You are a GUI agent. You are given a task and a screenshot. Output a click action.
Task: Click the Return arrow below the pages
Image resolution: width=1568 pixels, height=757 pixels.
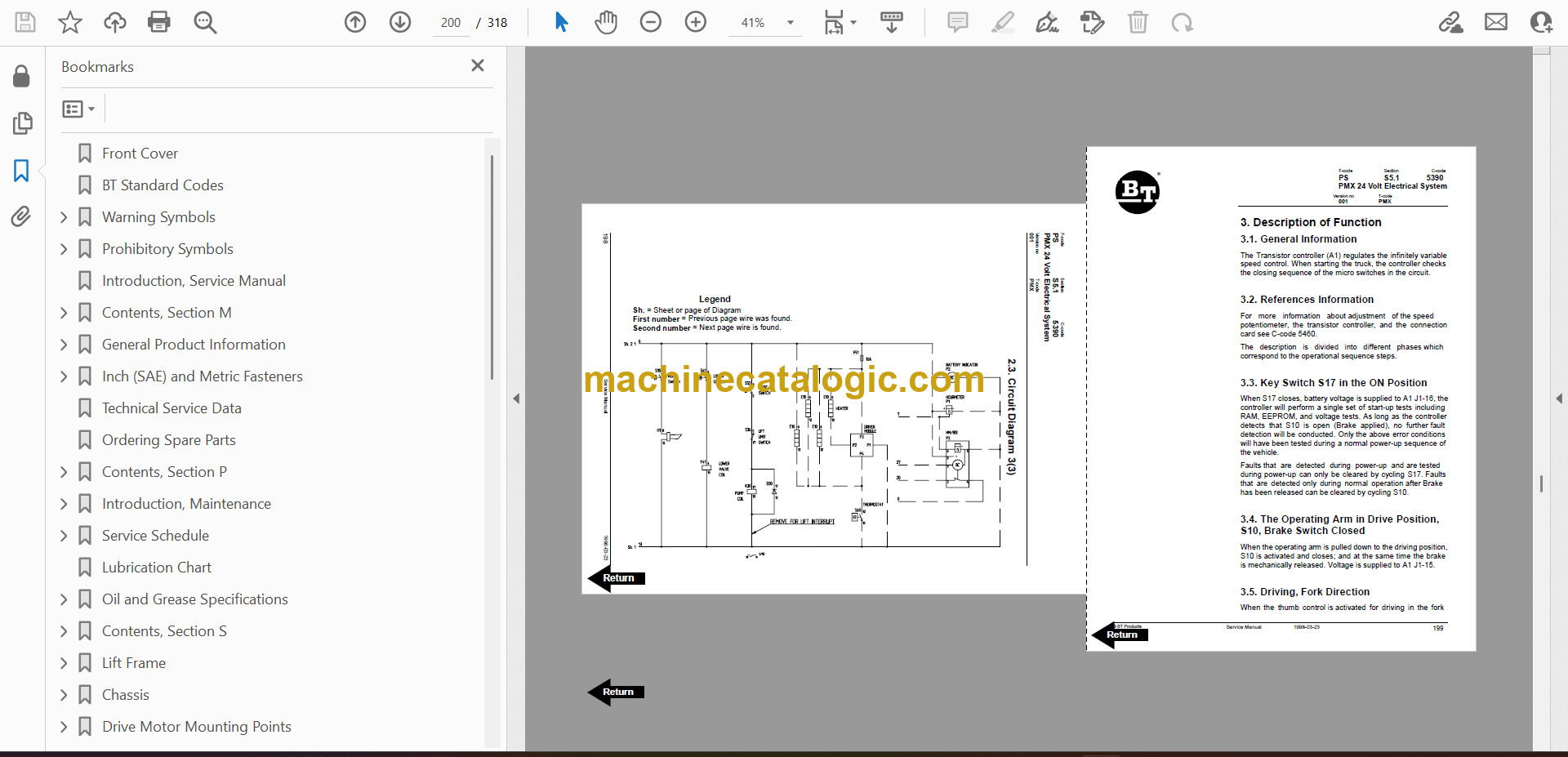(x=617, y=692)
